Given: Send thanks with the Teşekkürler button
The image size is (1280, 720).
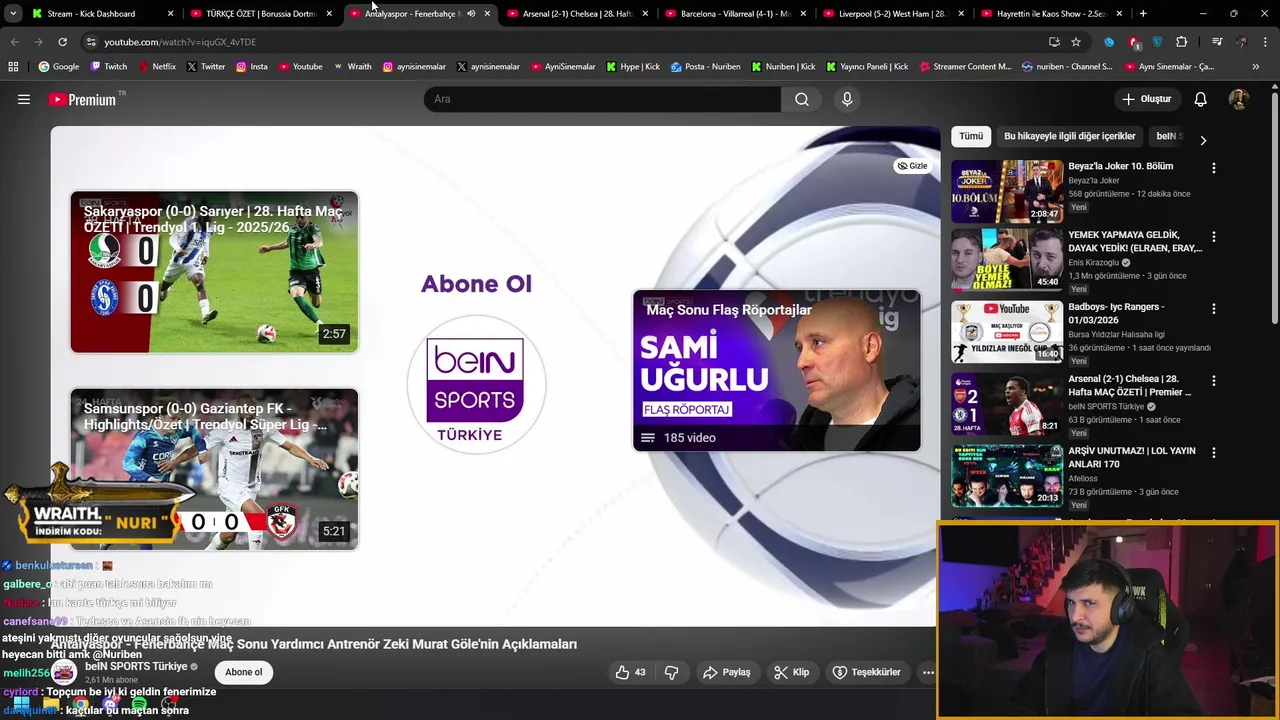Looking at the screenshot, I should tap(867, 672).
